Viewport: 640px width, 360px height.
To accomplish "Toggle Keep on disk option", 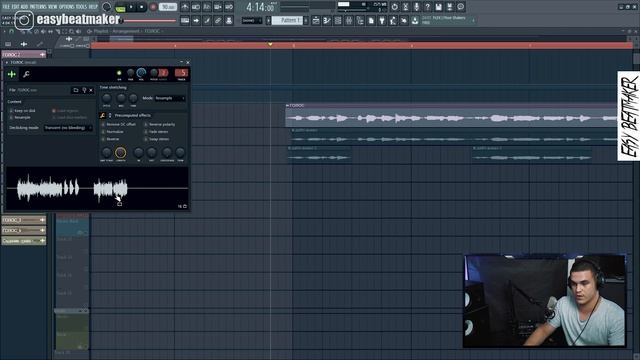I will [22, 111].
